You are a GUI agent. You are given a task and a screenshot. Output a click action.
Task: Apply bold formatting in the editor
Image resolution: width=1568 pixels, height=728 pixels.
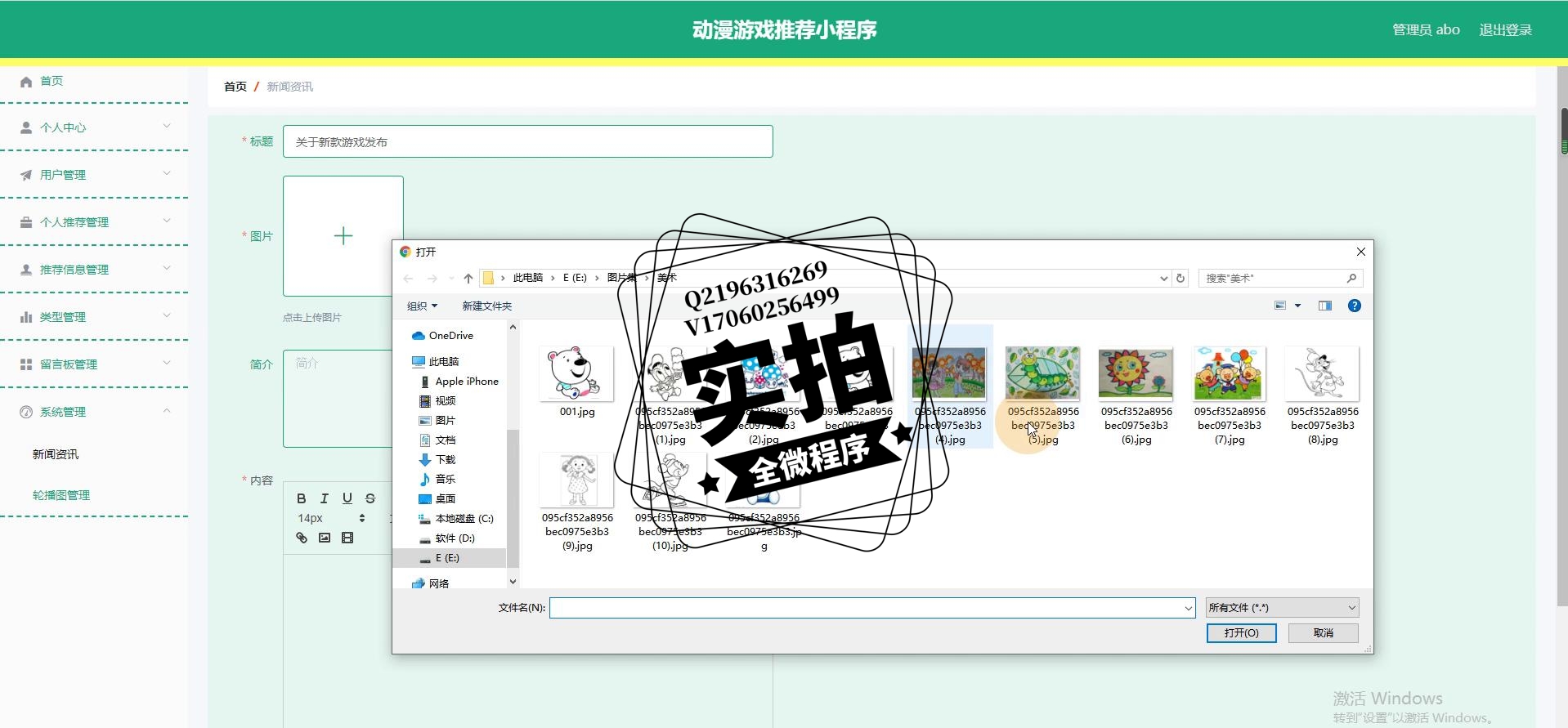pyautogui.click(x=302, y=498)
